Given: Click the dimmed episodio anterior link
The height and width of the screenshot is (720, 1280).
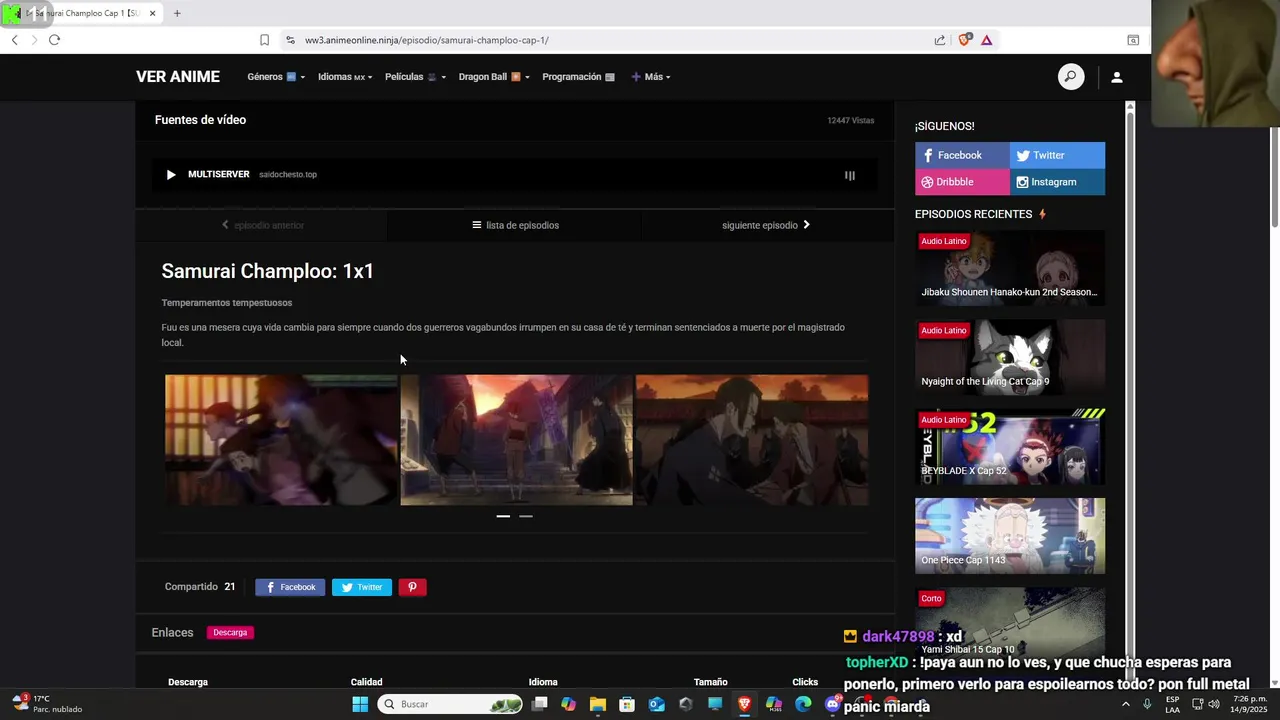Looking at the screenshot, I should pos(262,225).
